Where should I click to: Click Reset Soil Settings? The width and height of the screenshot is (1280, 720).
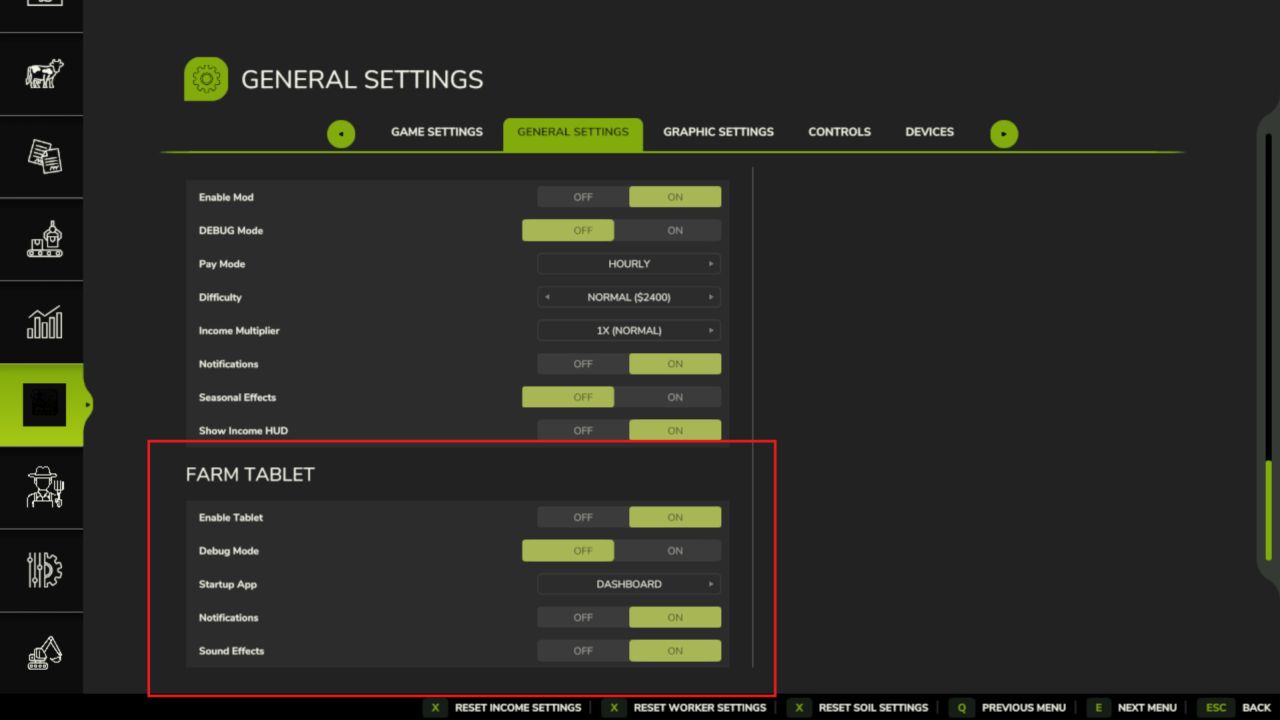873,707
